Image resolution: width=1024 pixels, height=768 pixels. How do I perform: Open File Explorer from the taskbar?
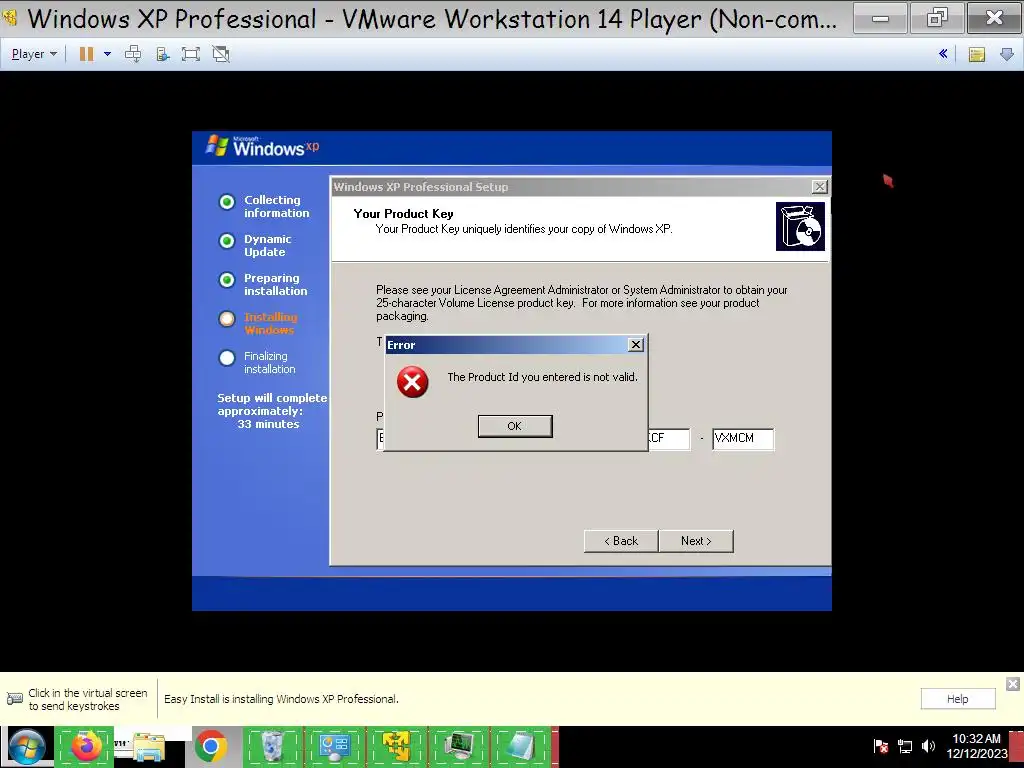pyautogui.click(x=148, y=747)
